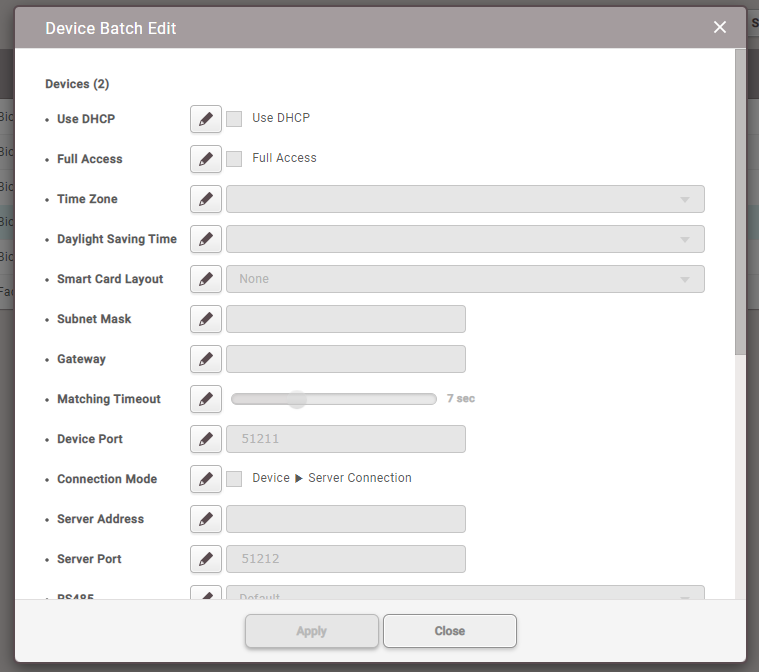Click the Apply button
Viewport: 759px width, 672px height.
pyautogui.click(x=312, y=631)
